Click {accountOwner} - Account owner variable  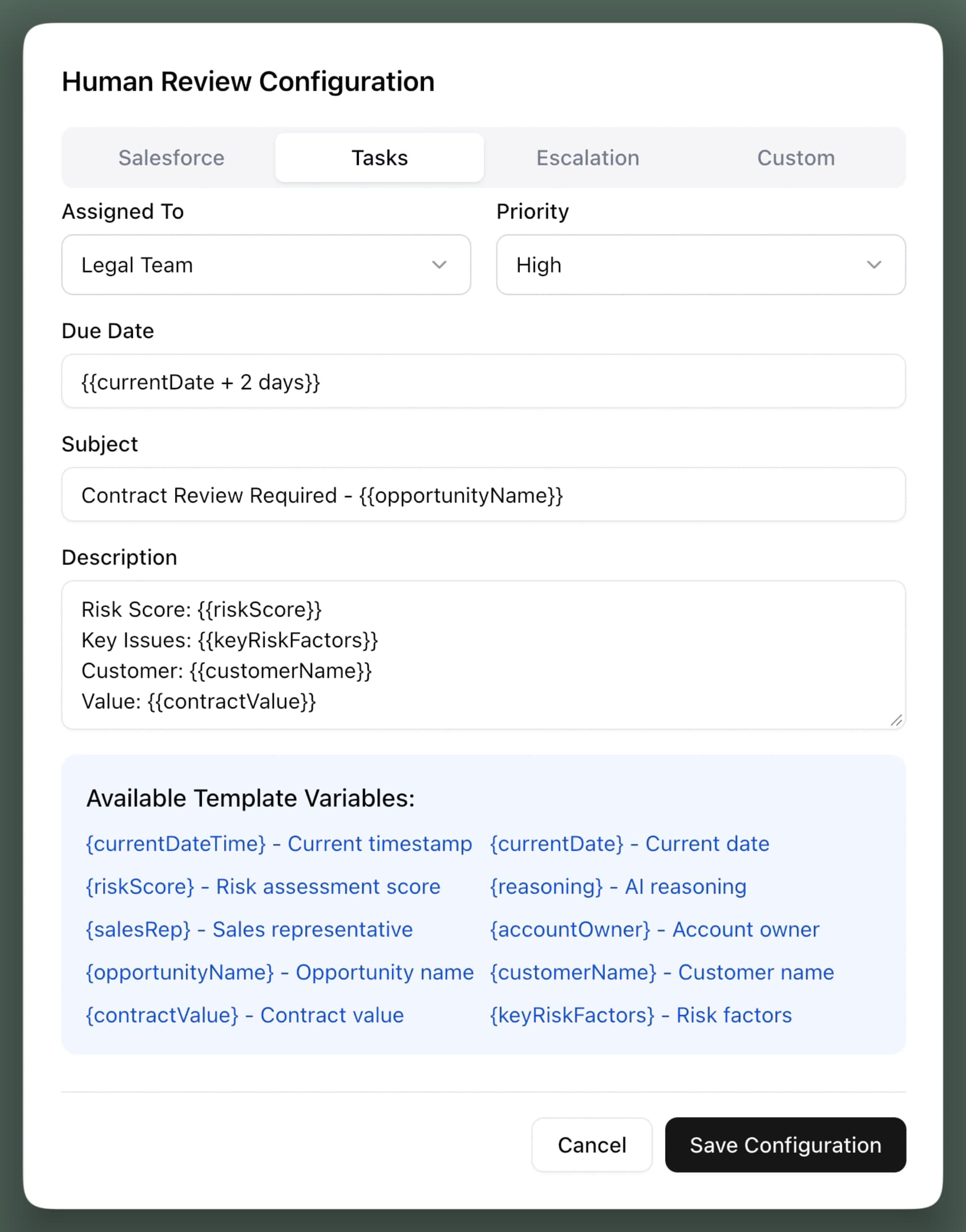pos(655,929)
